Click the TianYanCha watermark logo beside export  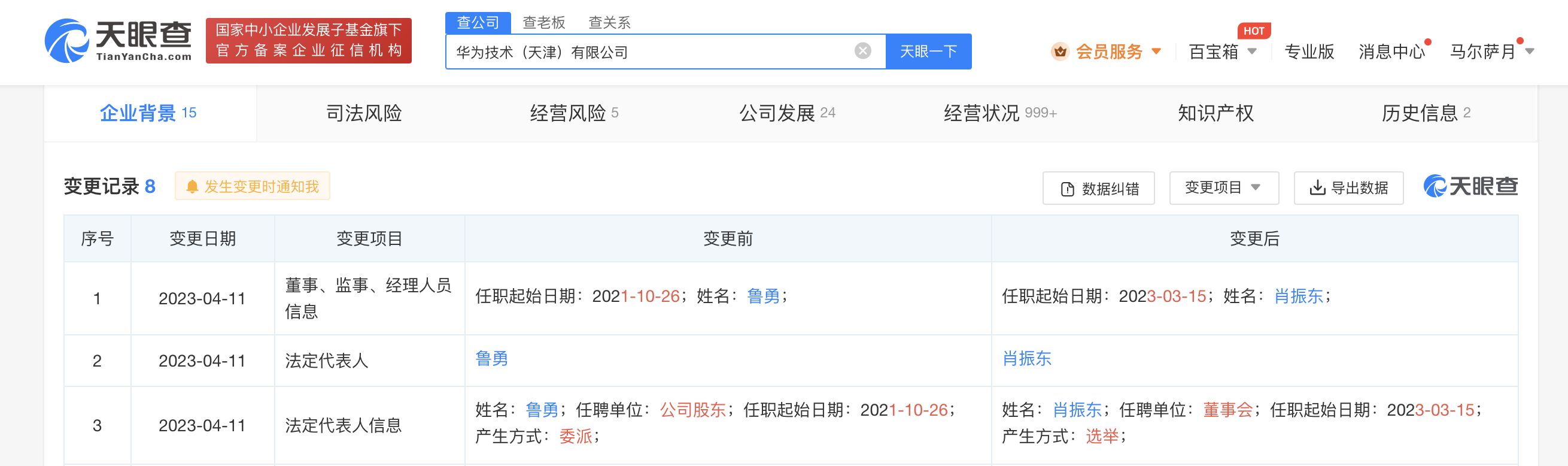[x=1470, y=186]
